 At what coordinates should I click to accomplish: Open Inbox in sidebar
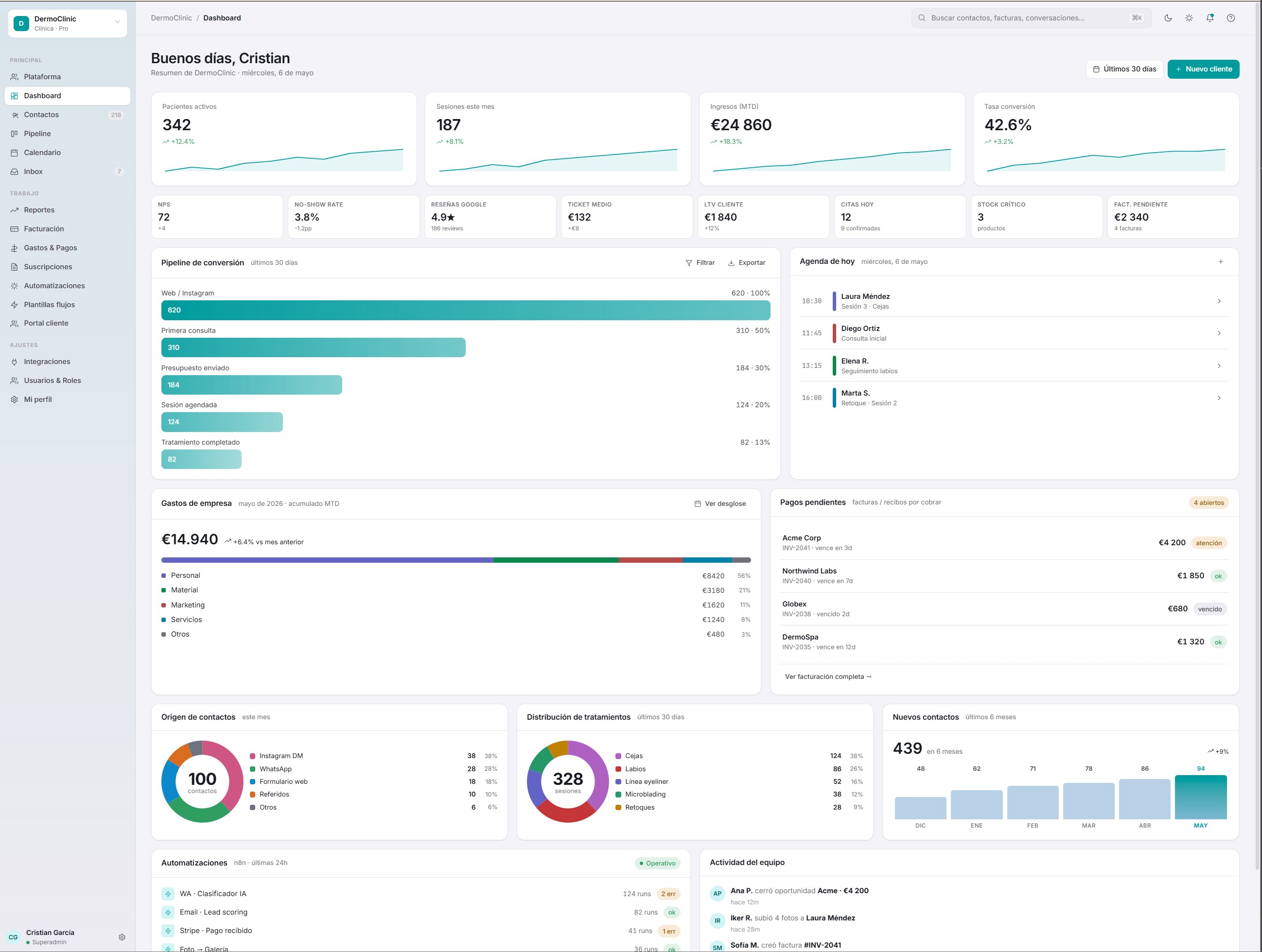[67, 171]
